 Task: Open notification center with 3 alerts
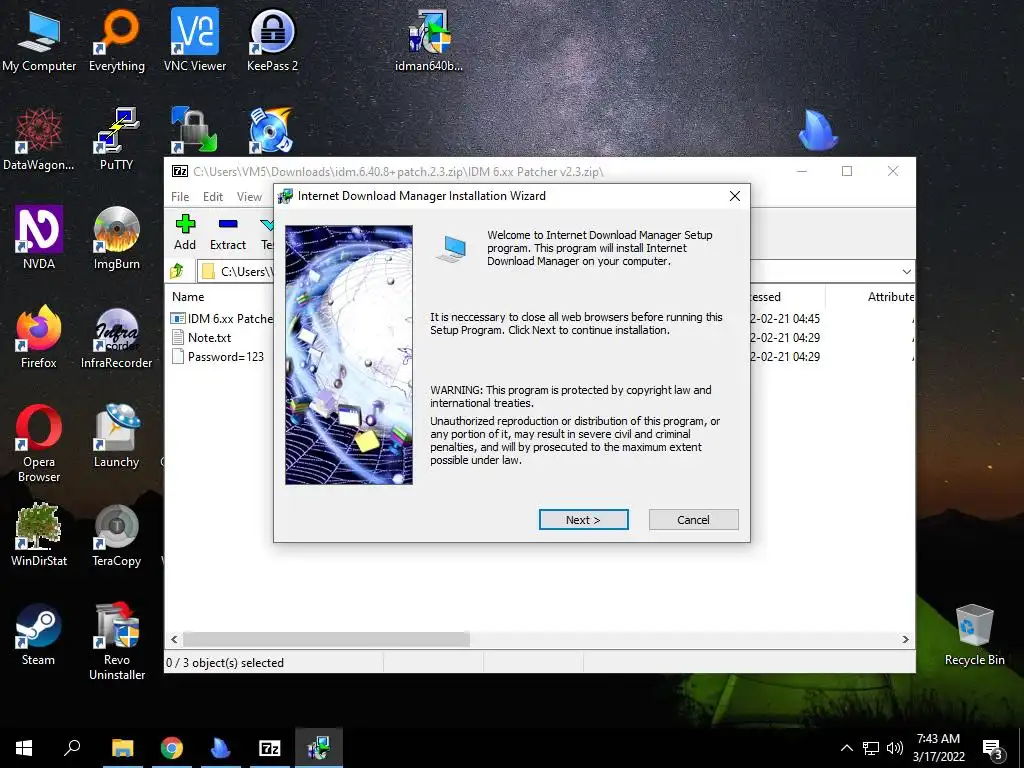(x=993, y=750)
